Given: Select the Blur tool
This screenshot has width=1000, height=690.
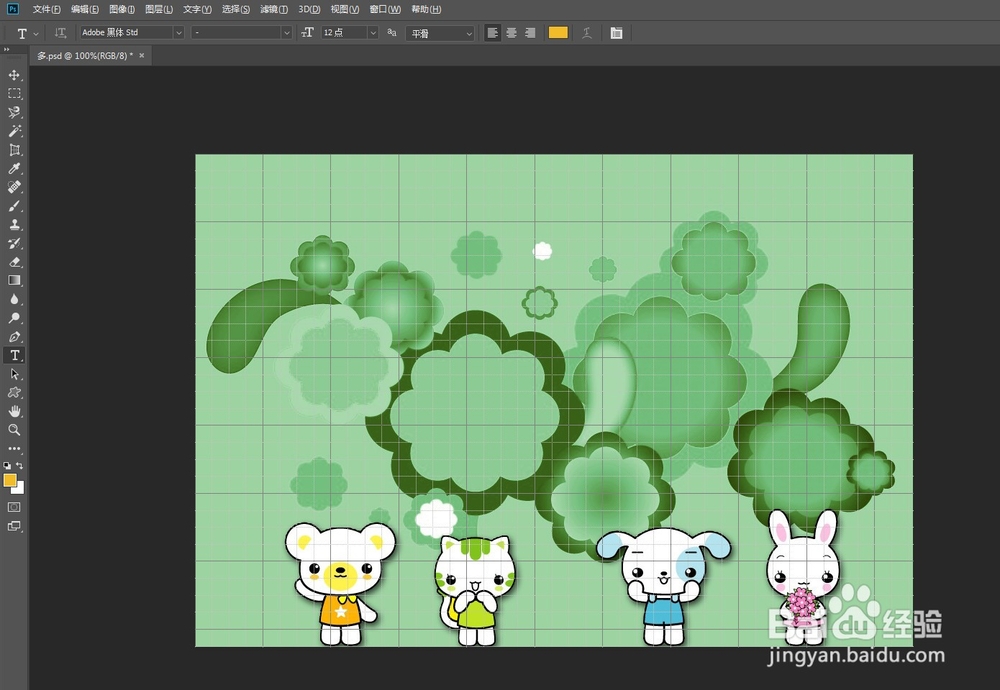Looking at the screenshot, I should point(14,299).
